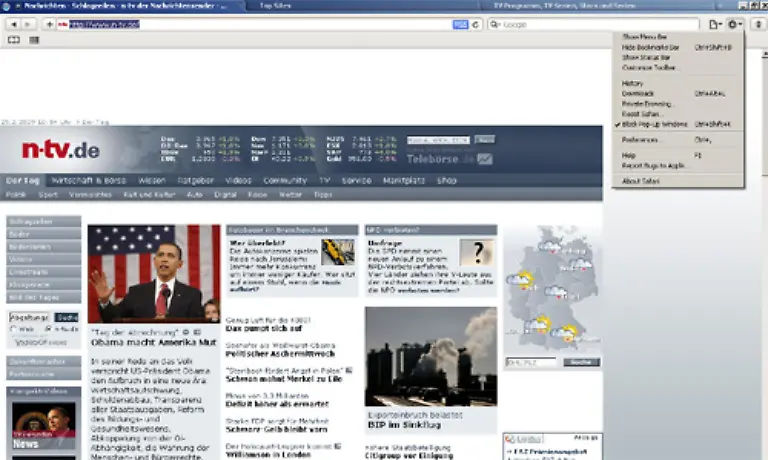Choose Show Menu Bar from gear menu
Image resolution: width=768 pixels, height=460 pixels.
click(678, 37)
